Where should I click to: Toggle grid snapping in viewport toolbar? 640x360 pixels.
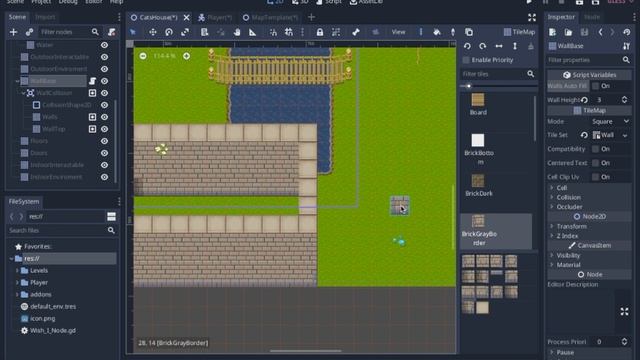click(289, 32)
